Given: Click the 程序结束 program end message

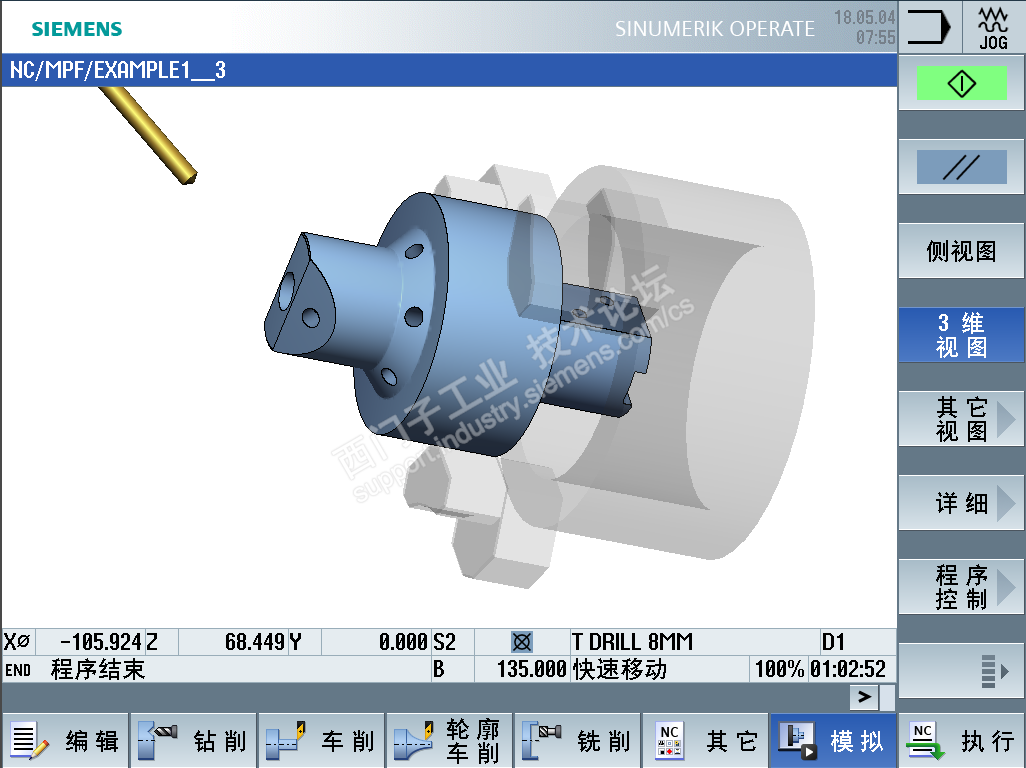Looking at the screenshot, I should [97, 669].
